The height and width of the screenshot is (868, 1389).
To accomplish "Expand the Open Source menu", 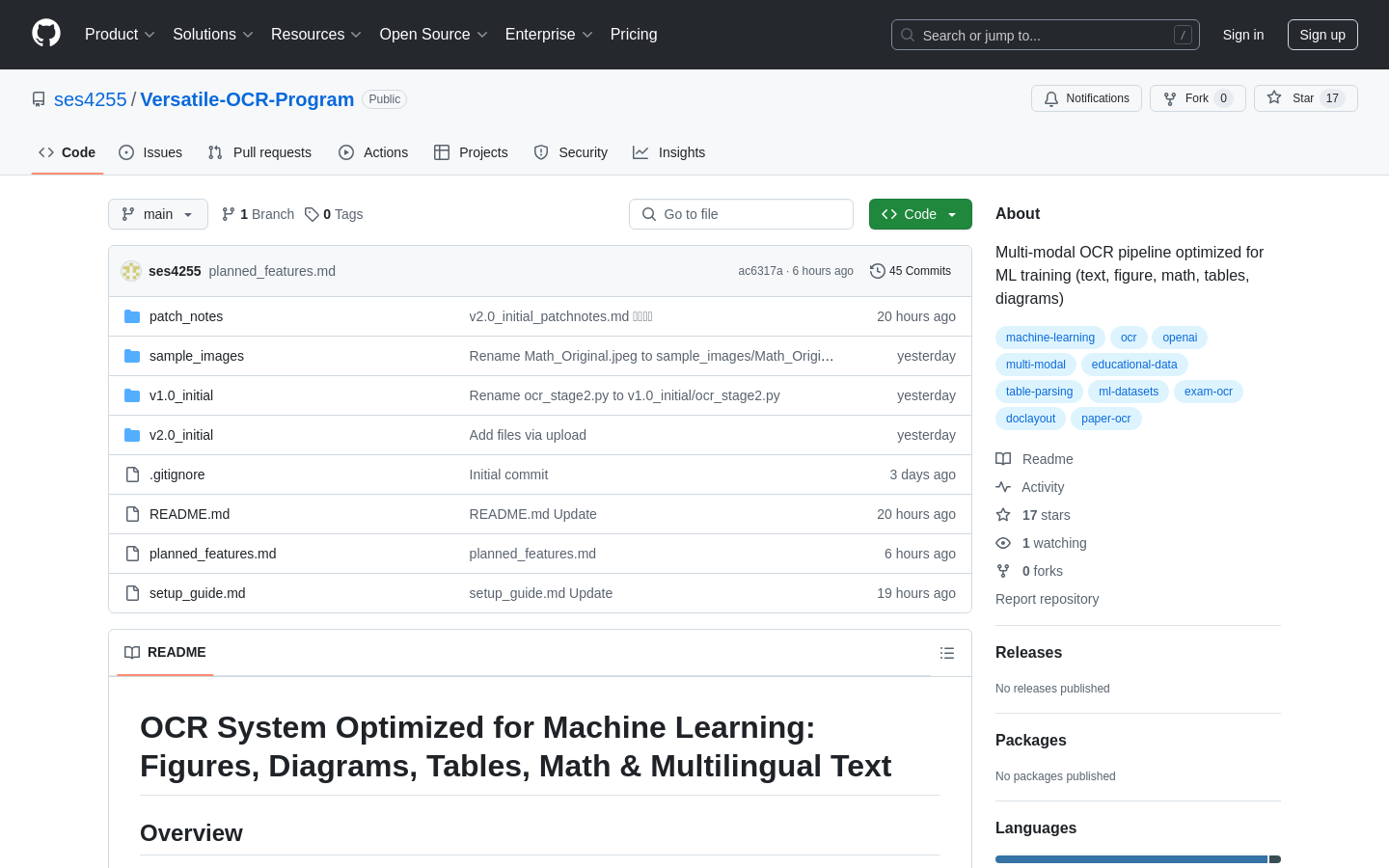I will 433,35.
